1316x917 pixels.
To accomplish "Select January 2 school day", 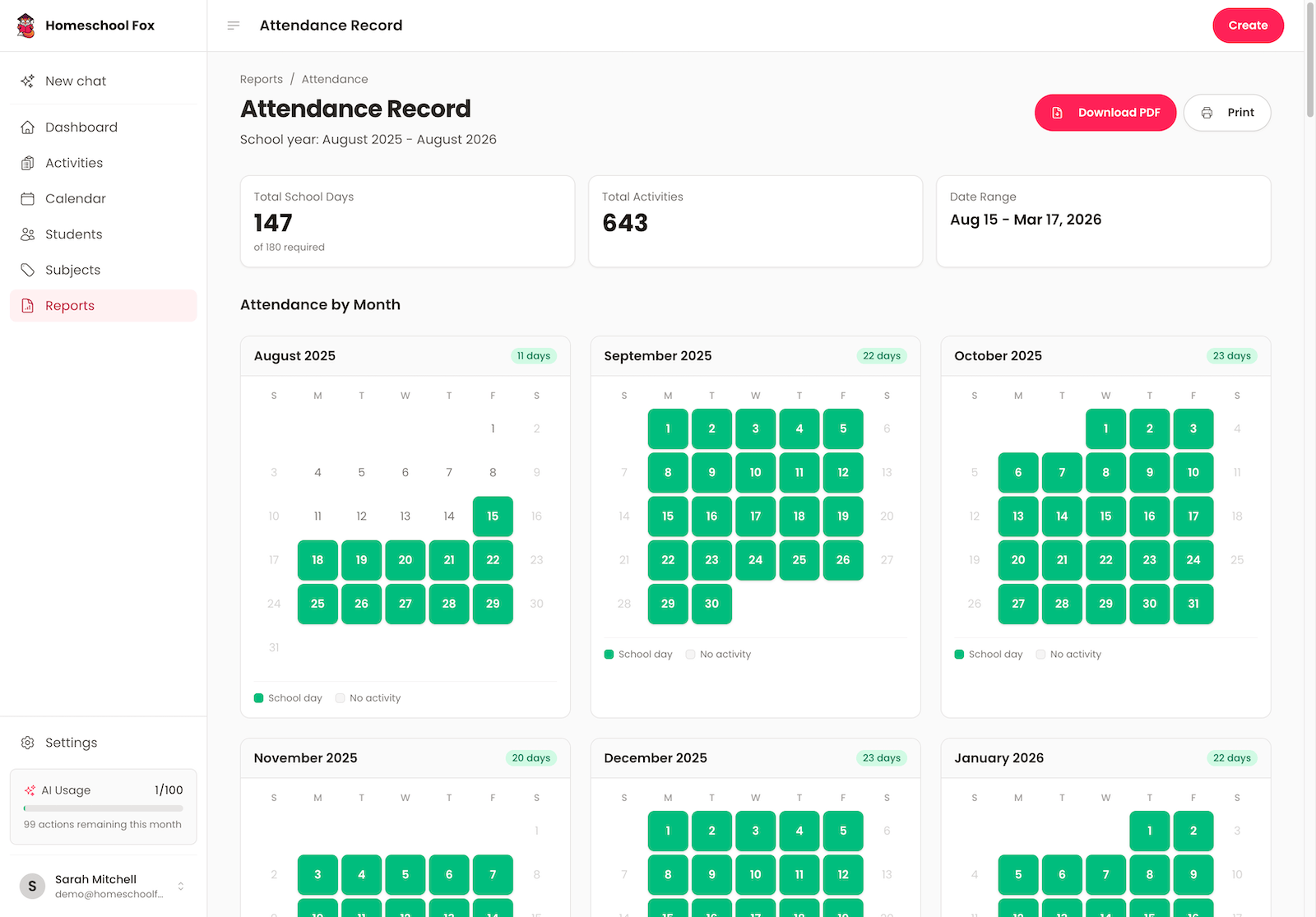I will [x=1193, y=831].
